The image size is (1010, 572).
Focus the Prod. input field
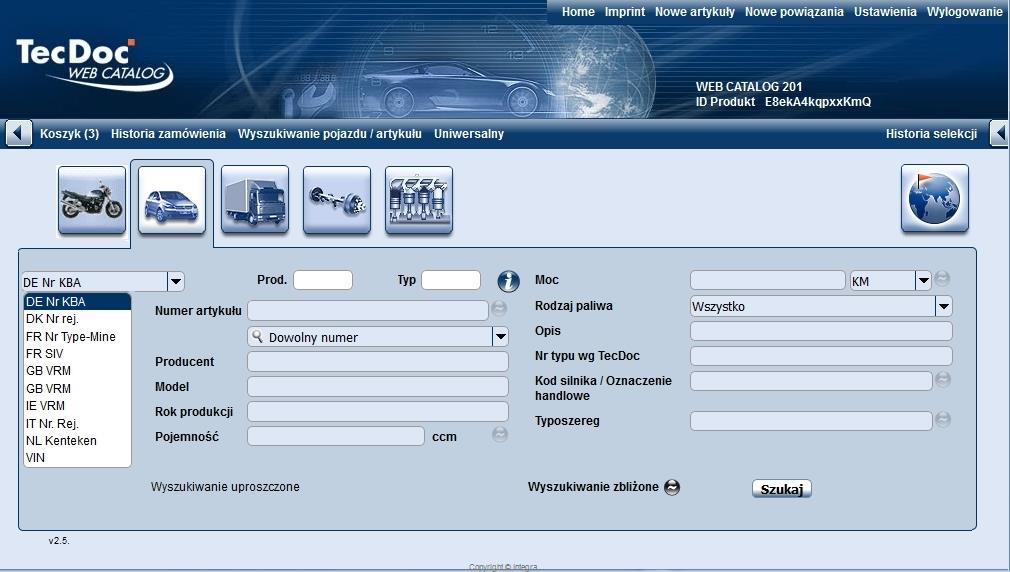[323, 280]
